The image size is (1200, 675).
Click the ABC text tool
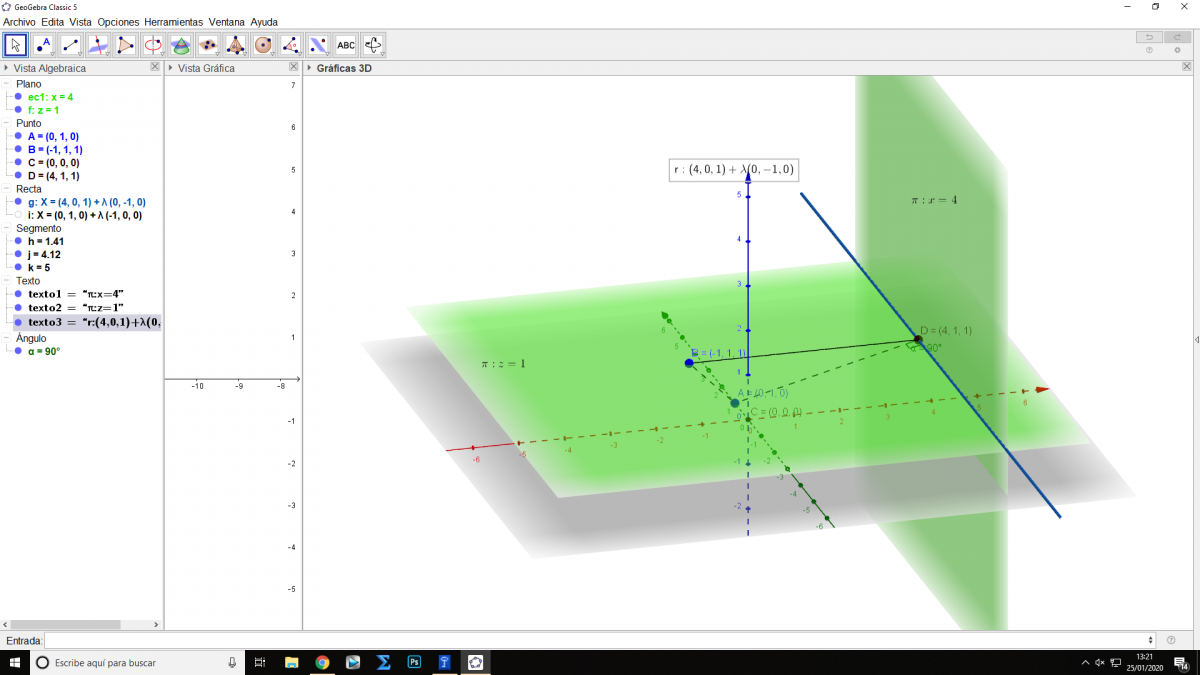(x=346, y=45)
